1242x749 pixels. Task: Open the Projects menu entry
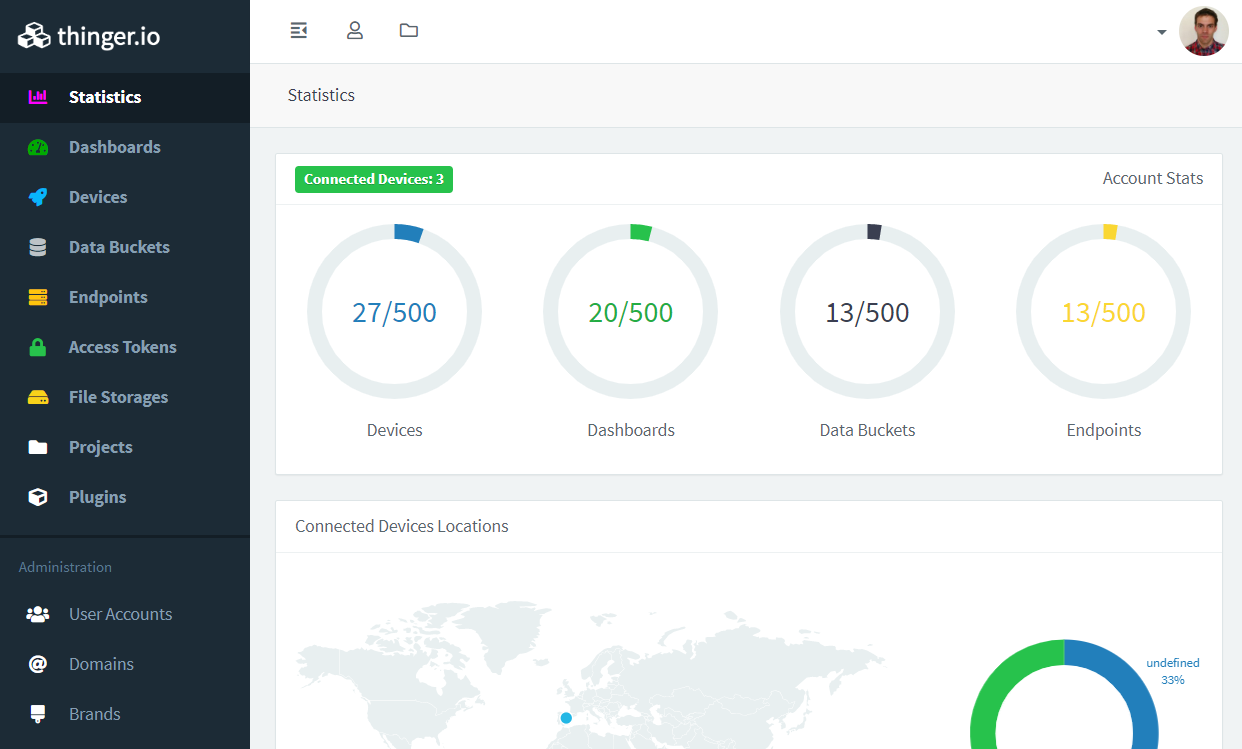(x=125, y=447)
